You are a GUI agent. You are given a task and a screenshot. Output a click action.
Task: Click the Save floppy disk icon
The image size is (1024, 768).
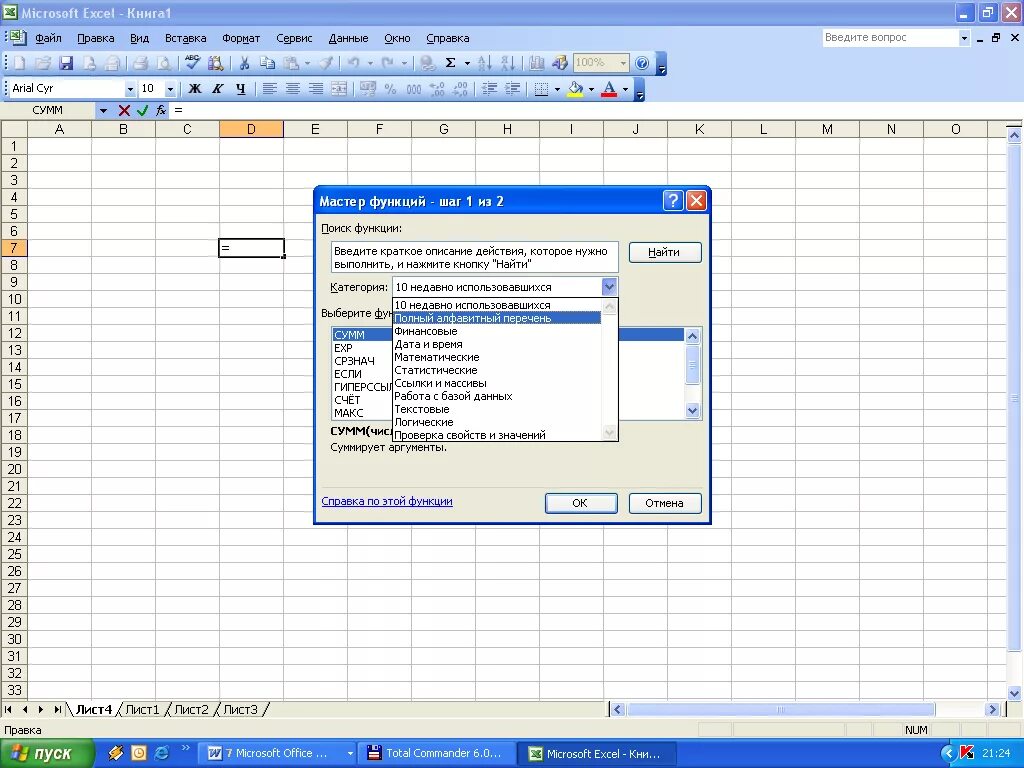[x=66, y=63]
